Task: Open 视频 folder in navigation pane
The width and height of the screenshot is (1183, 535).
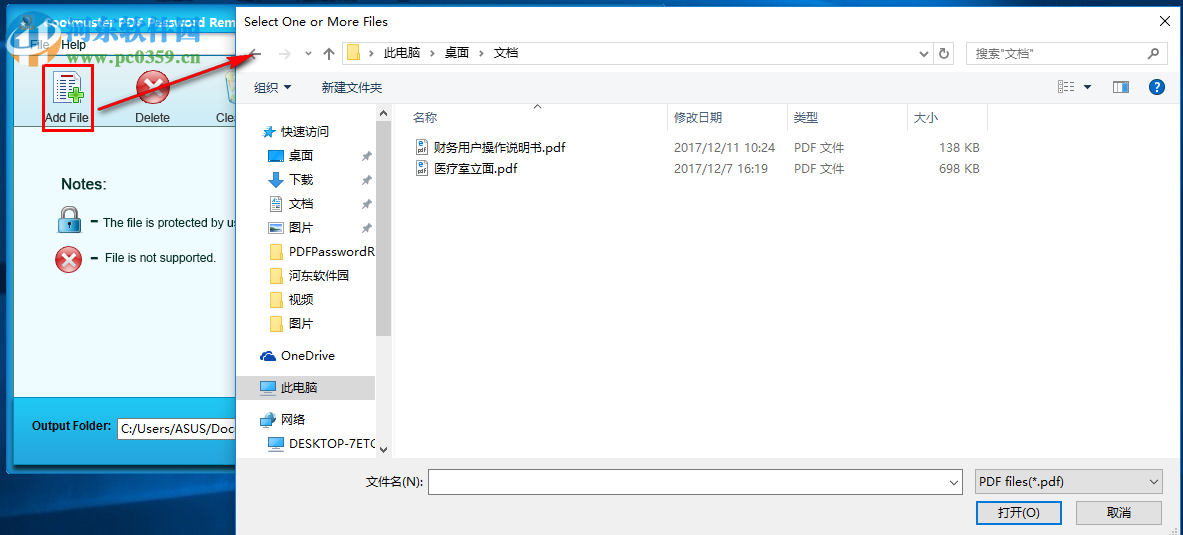Action: click(x=300, y=300)
